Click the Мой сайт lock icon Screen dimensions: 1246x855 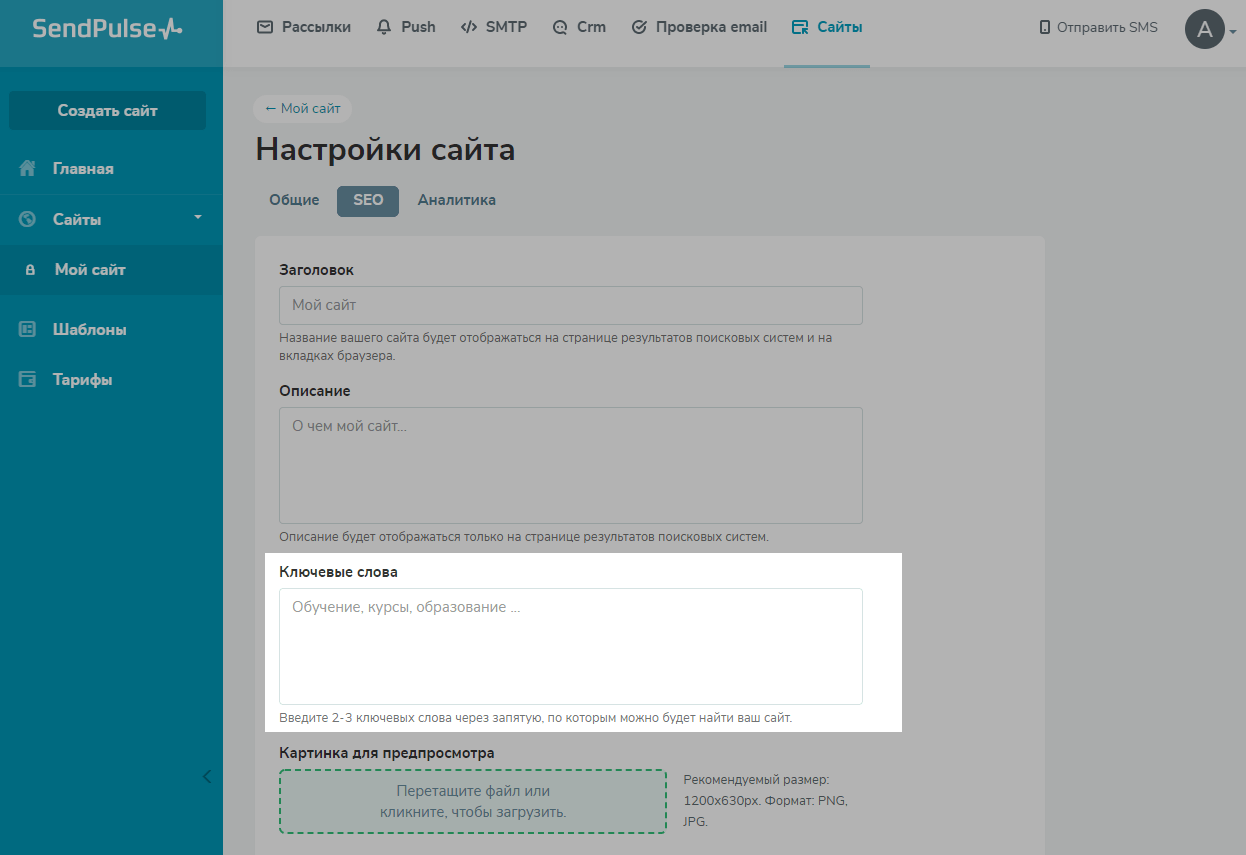(x=31, y=269)
